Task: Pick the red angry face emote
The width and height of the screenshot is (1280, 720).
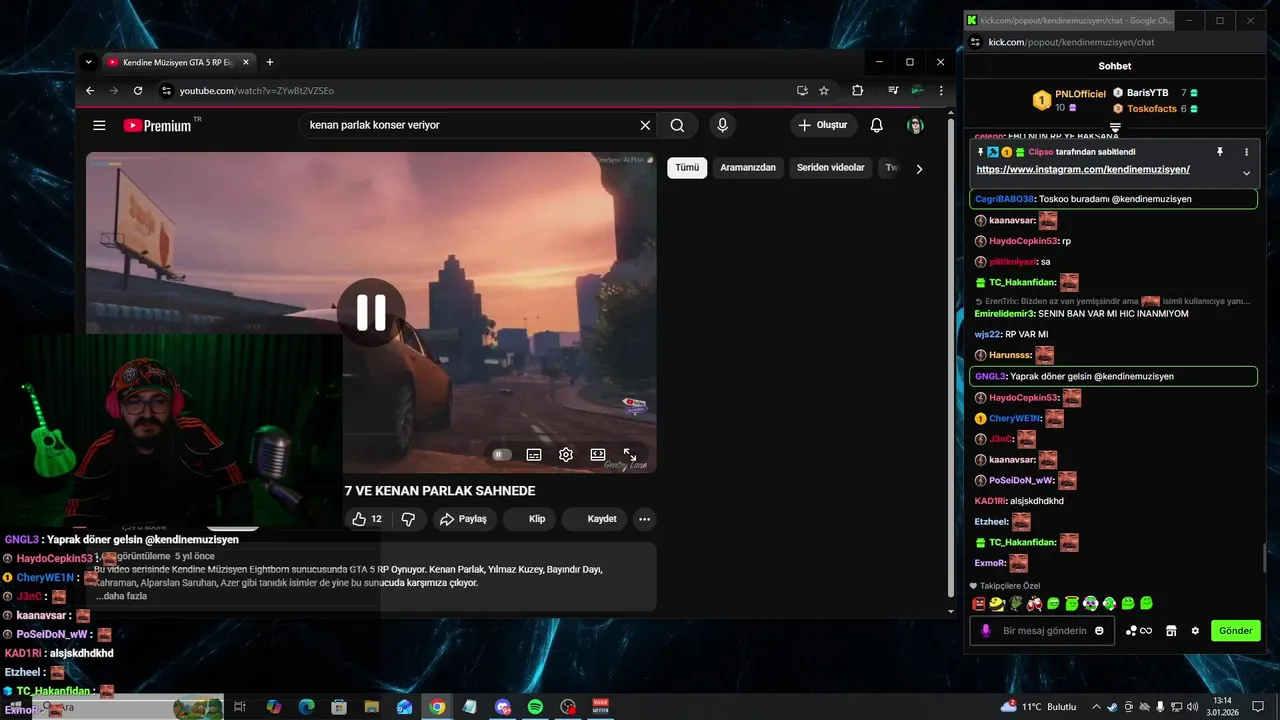Action: coord(979,604)
